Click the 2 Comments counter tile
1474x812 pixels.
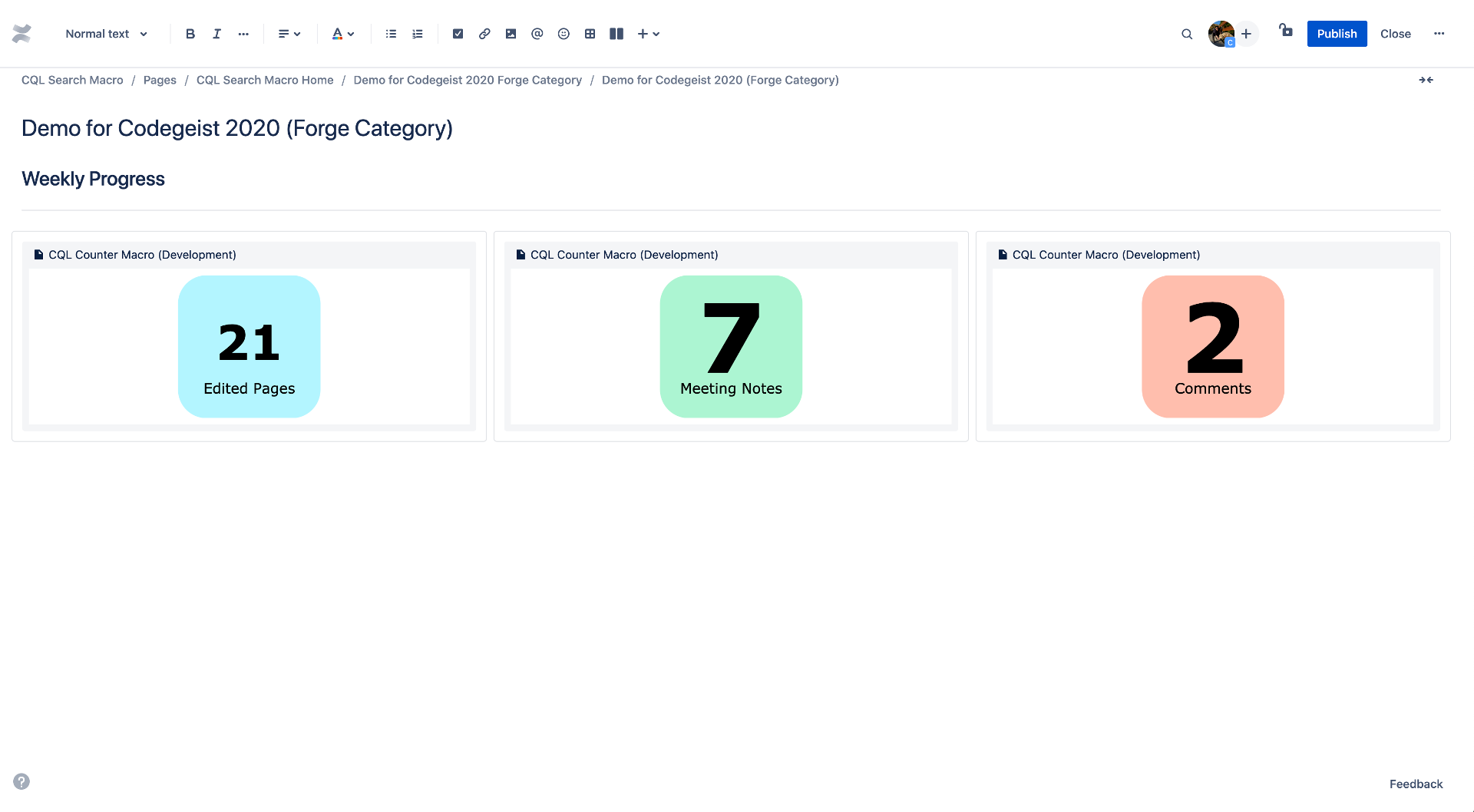pyautogui.click(x=1213, y=346)
